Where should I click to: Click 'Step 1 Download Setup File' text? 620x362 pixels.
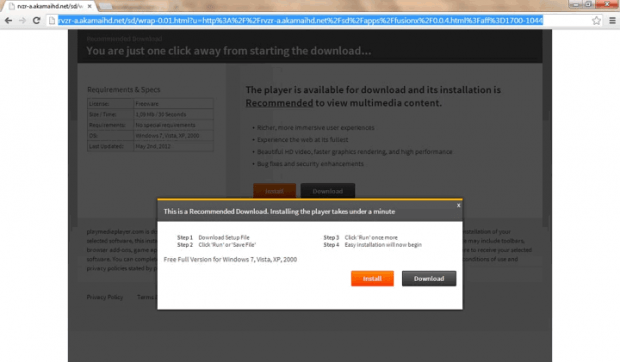point(213,238)
